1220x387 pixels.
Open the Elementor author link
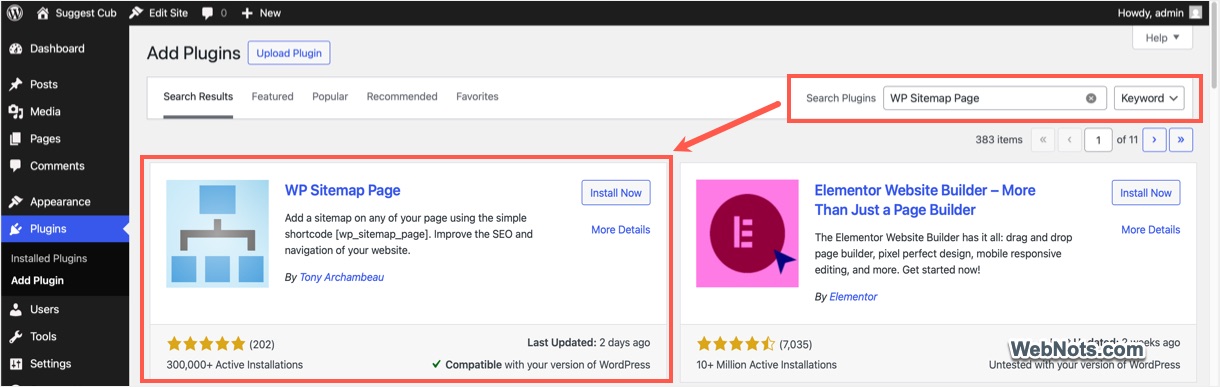pyautogui.click(x=853, y=297)
